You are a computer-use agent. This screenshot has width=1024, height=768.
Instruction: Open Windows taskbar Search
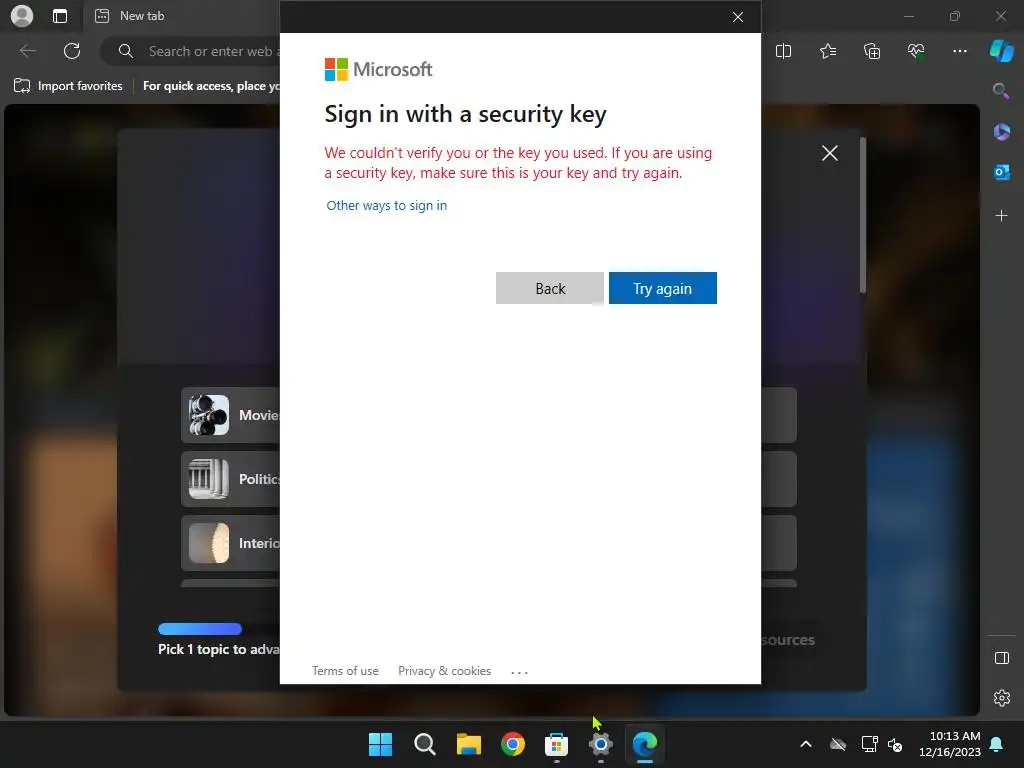click(x=424, y=744)
